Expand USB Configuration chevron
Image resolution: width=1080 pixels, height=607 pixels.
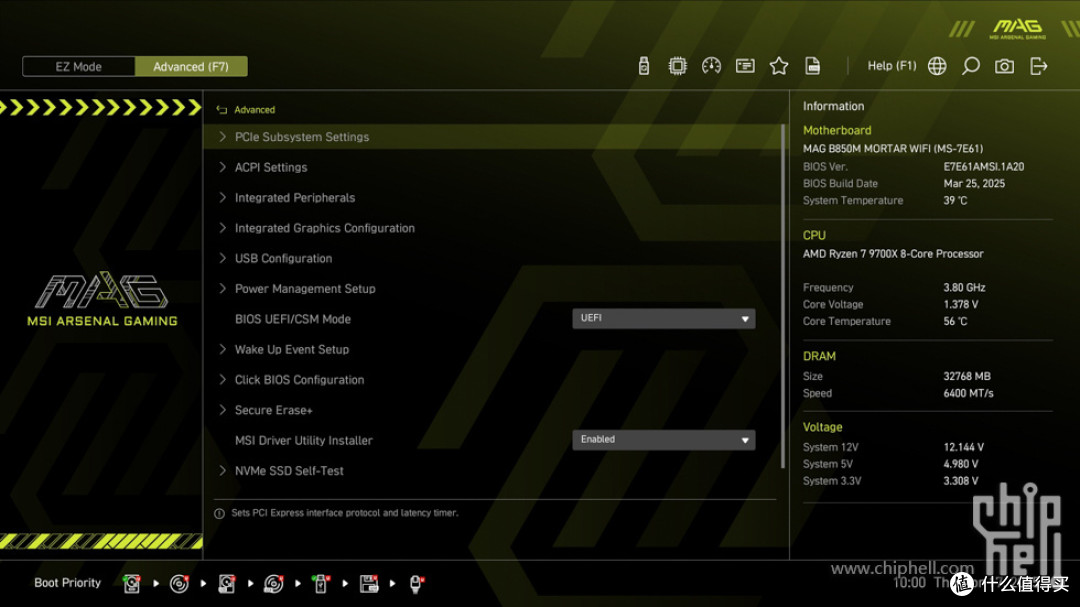pos(222,258)
